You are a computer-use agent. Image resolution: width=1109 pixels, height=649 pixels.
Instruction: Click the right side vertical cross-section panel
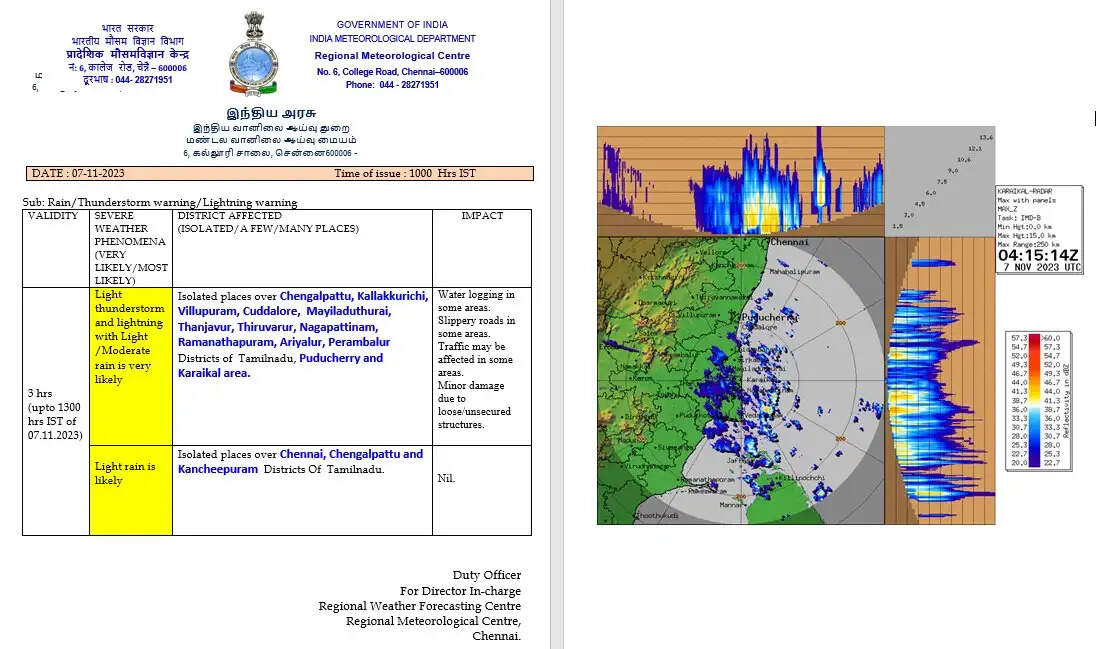[x=939, y=380]
